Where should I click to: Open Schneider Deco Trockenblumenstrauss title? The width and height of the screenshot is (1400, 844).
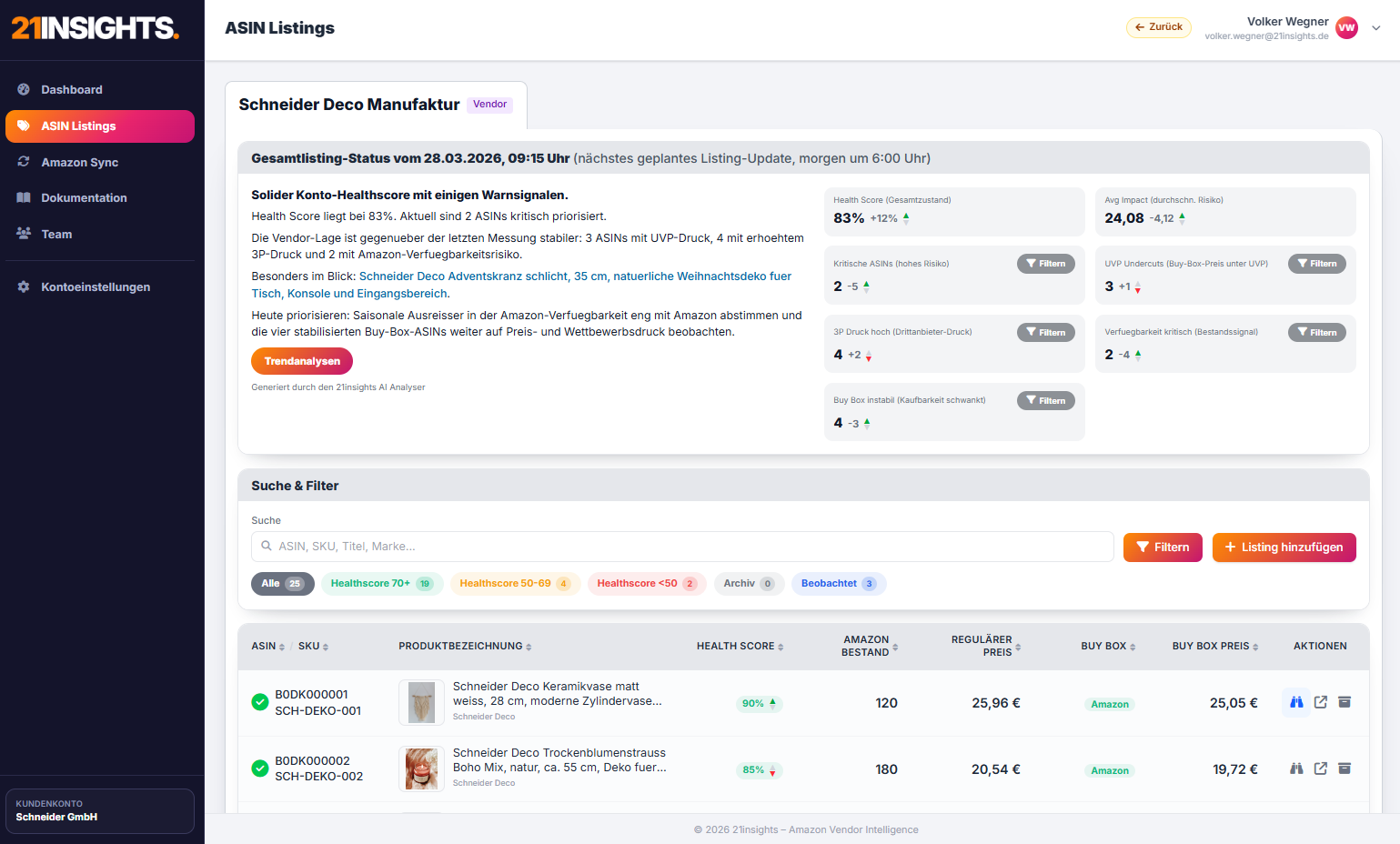559,760
